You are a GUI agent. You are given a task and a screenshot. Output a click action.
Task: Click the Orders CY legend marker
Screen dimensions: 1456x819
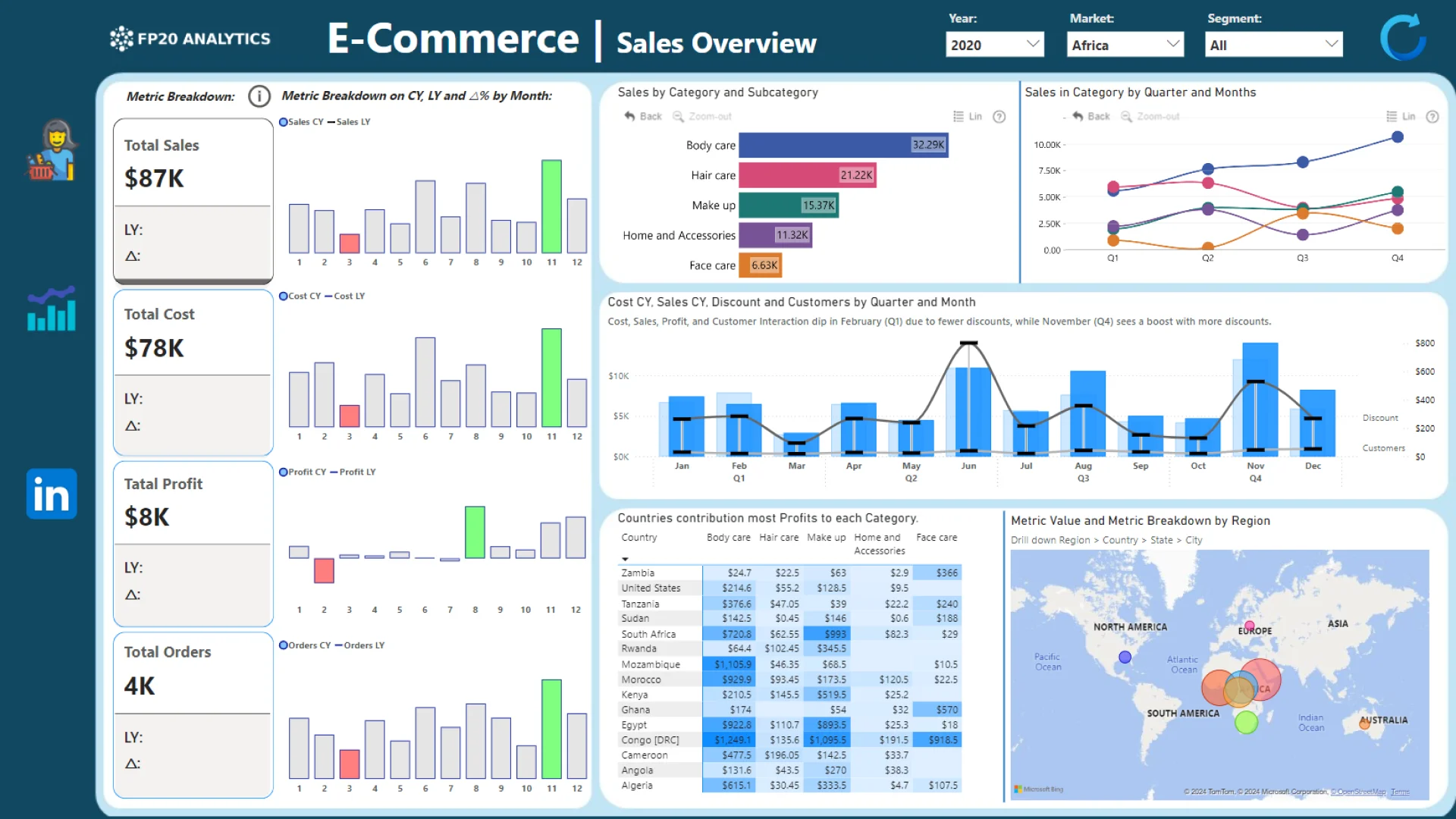[x=284, y=645]
